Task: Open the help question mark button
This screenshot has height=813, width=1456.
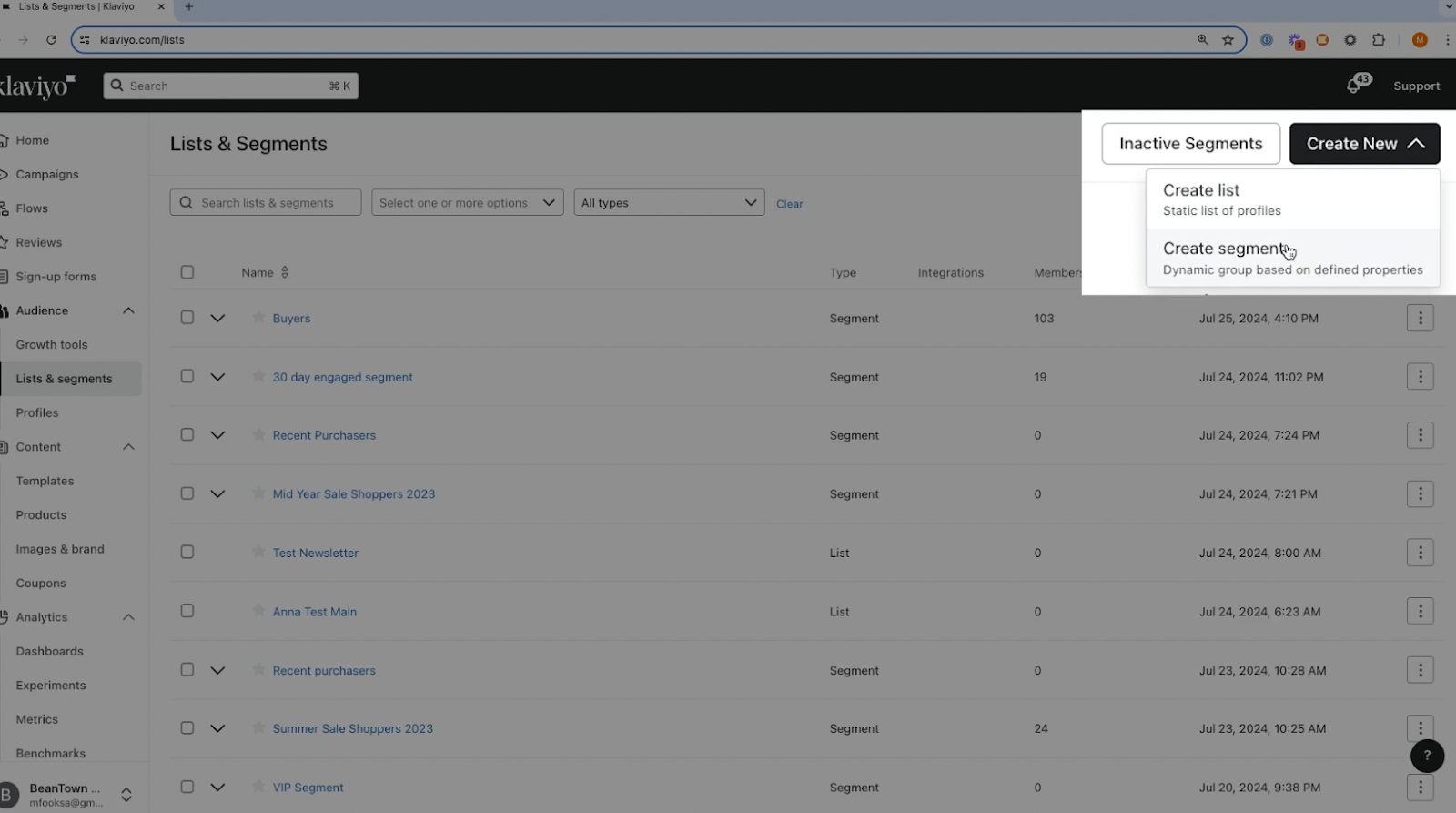Action: pyautogui.click(x=1427, y=756)
